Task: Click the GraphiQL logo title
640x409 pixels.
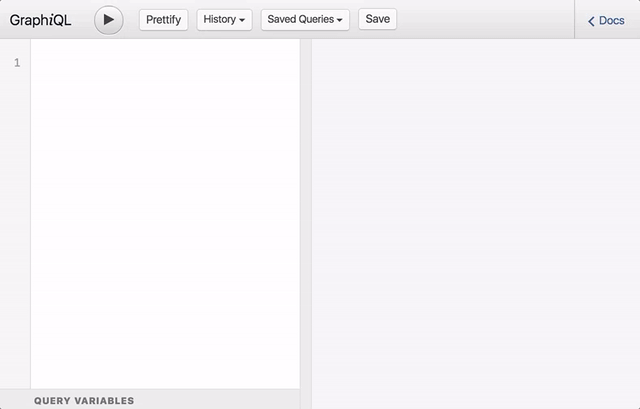Action: click(x=41, y=20)
